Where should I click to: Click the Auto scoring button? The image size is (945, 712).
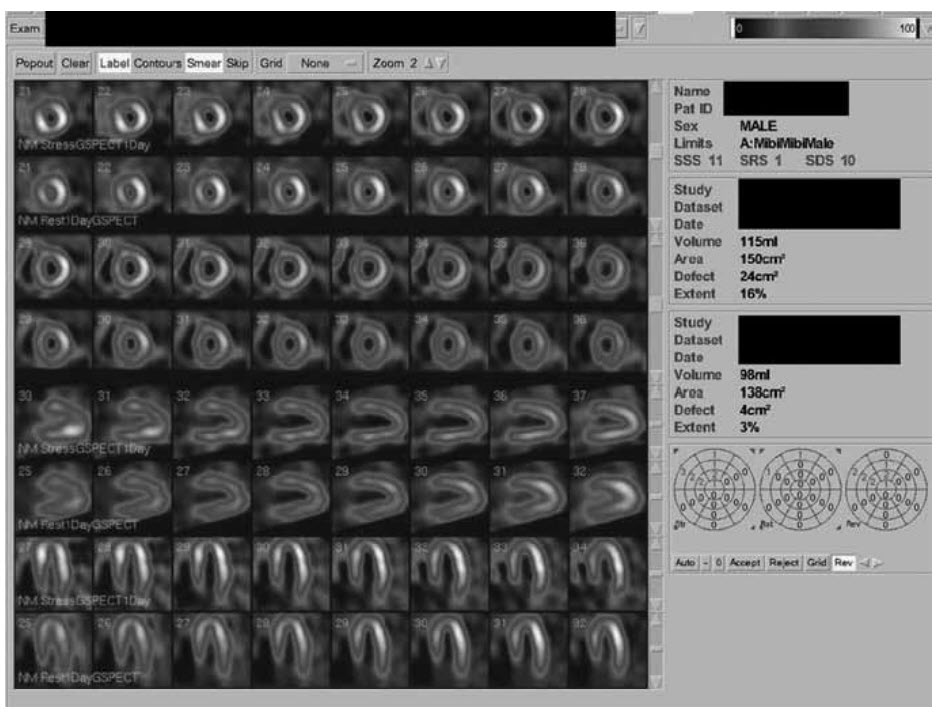coord(685,563)
